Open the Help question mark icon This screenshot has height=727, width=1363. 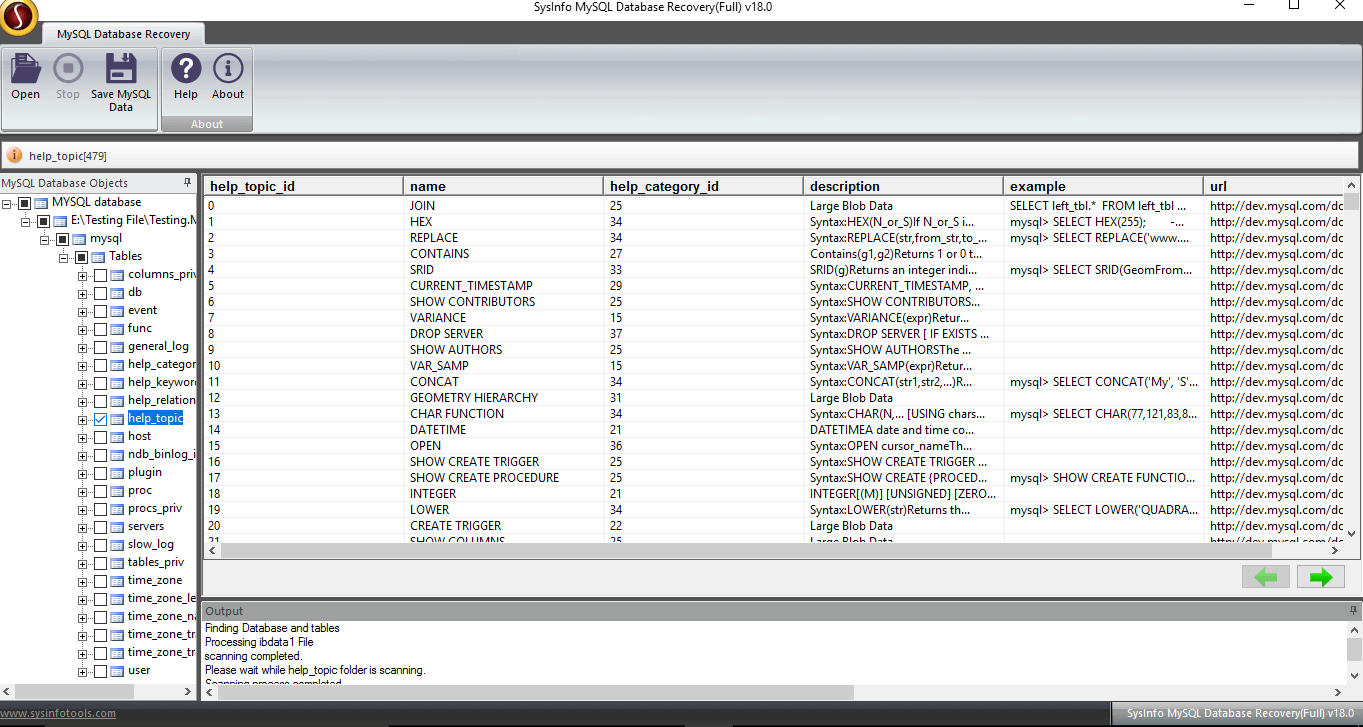(x=186, y=70)
